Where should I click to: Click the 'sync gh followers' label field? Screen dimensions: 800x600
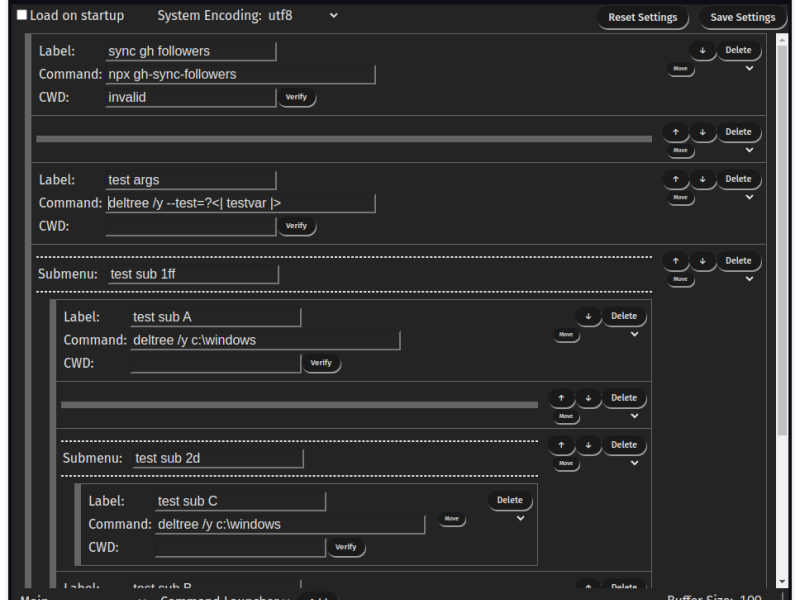pyautogui.click(x=191, y=51)
